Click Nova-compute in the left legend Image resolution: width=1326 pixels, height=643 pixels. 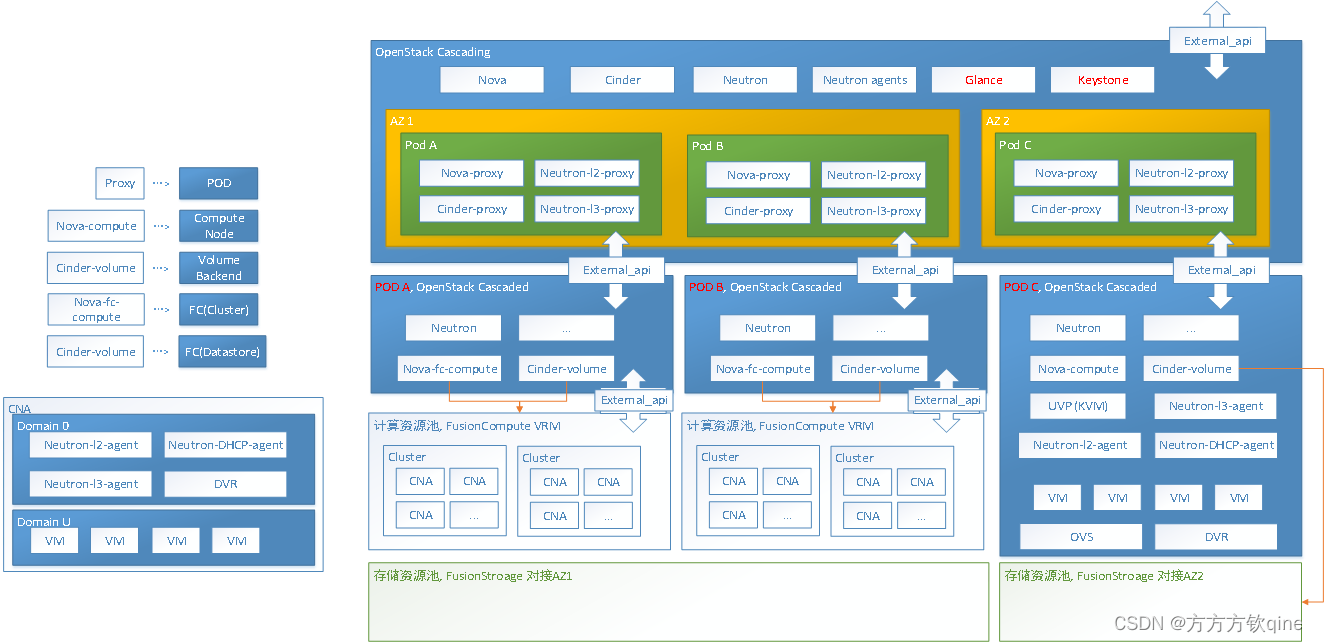tap(96, 226)
